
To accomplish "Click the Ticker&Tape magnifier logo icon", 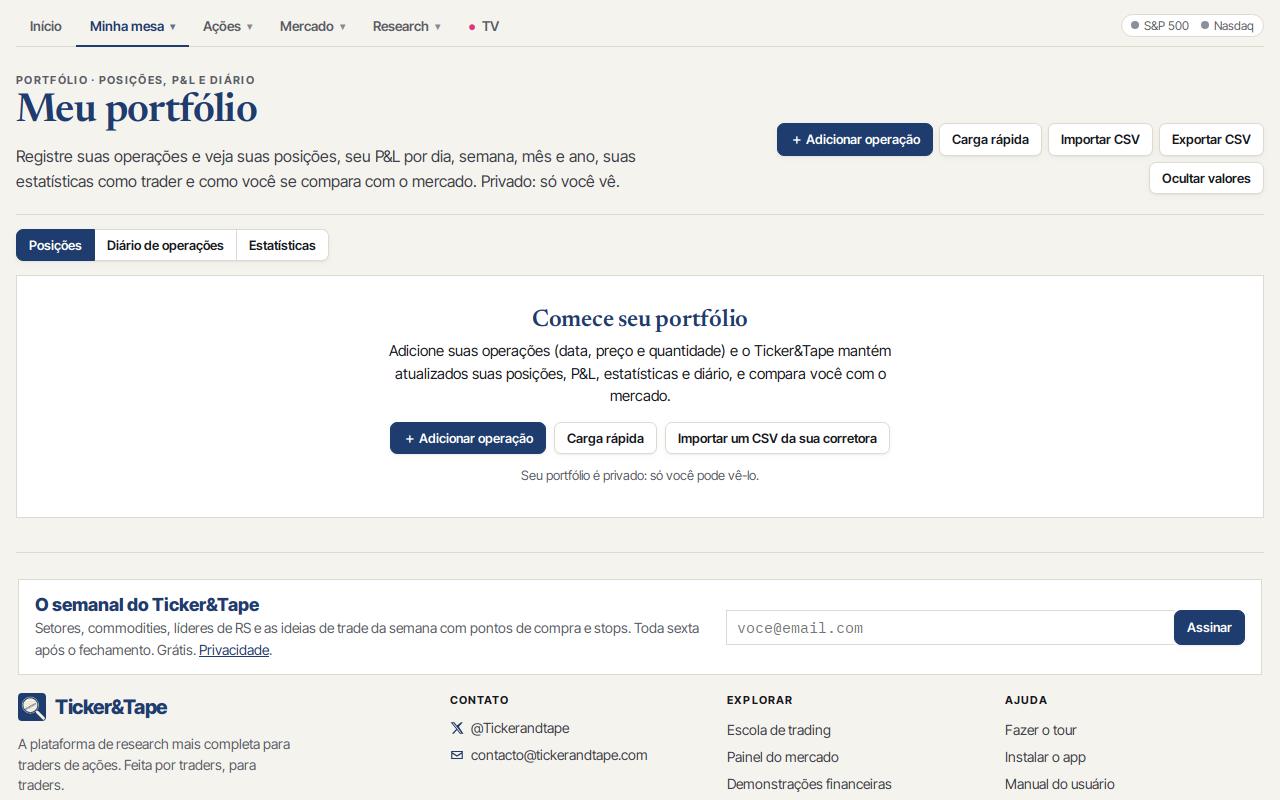I will point(32,707).
